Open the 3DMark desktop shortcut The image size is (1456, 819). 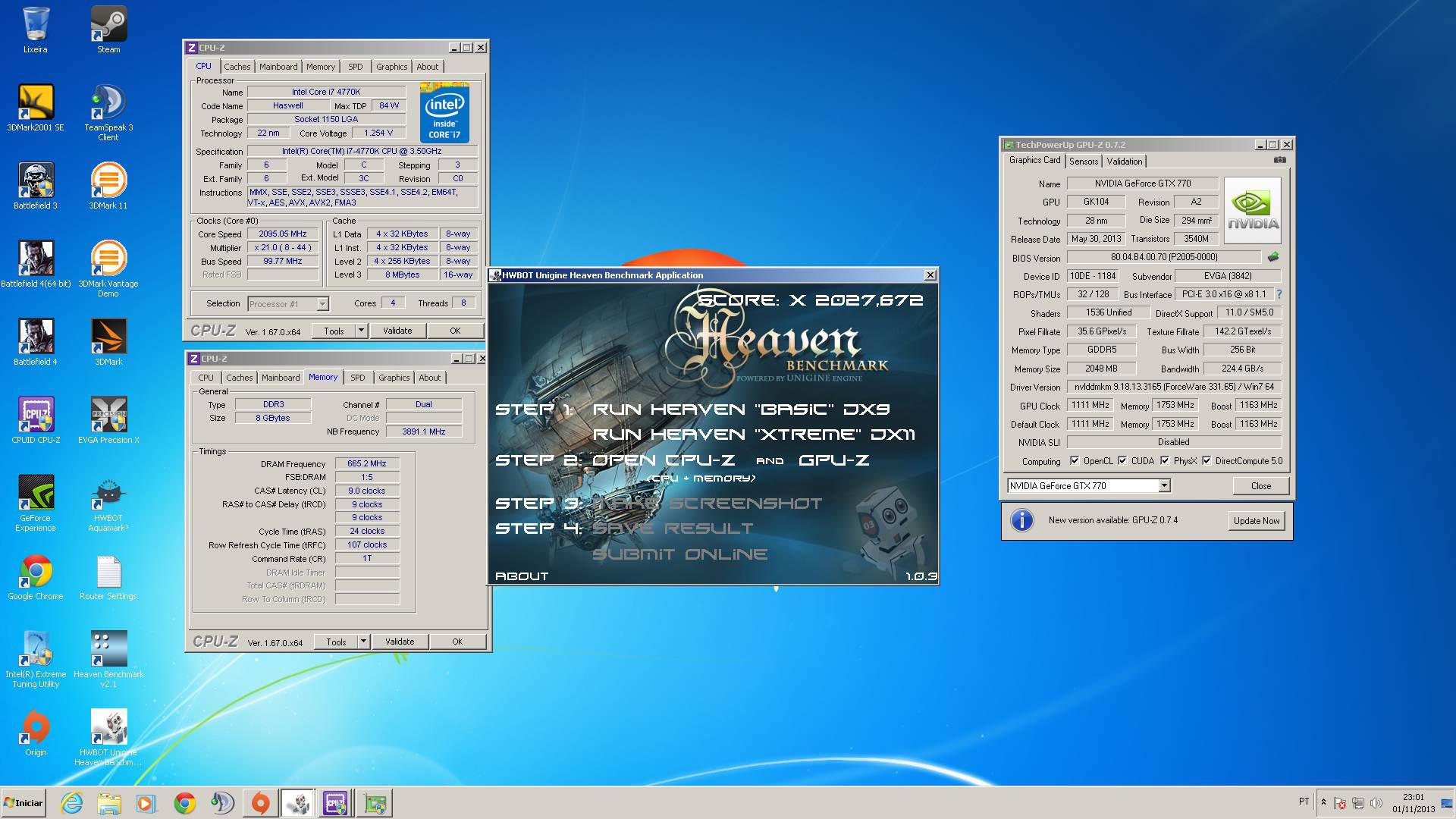pos(108,343)
